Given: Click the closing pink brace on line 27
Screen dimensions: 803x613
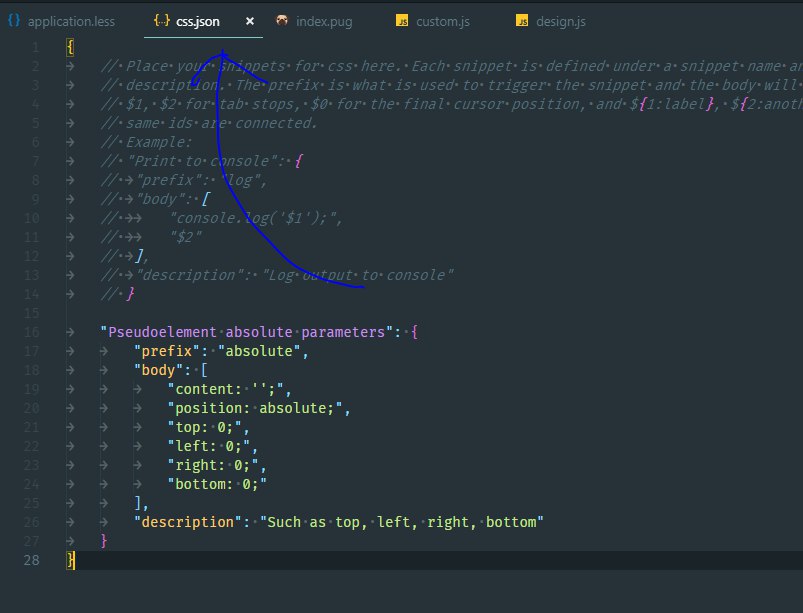Looking at the screenshot, I should click(104, 541).
